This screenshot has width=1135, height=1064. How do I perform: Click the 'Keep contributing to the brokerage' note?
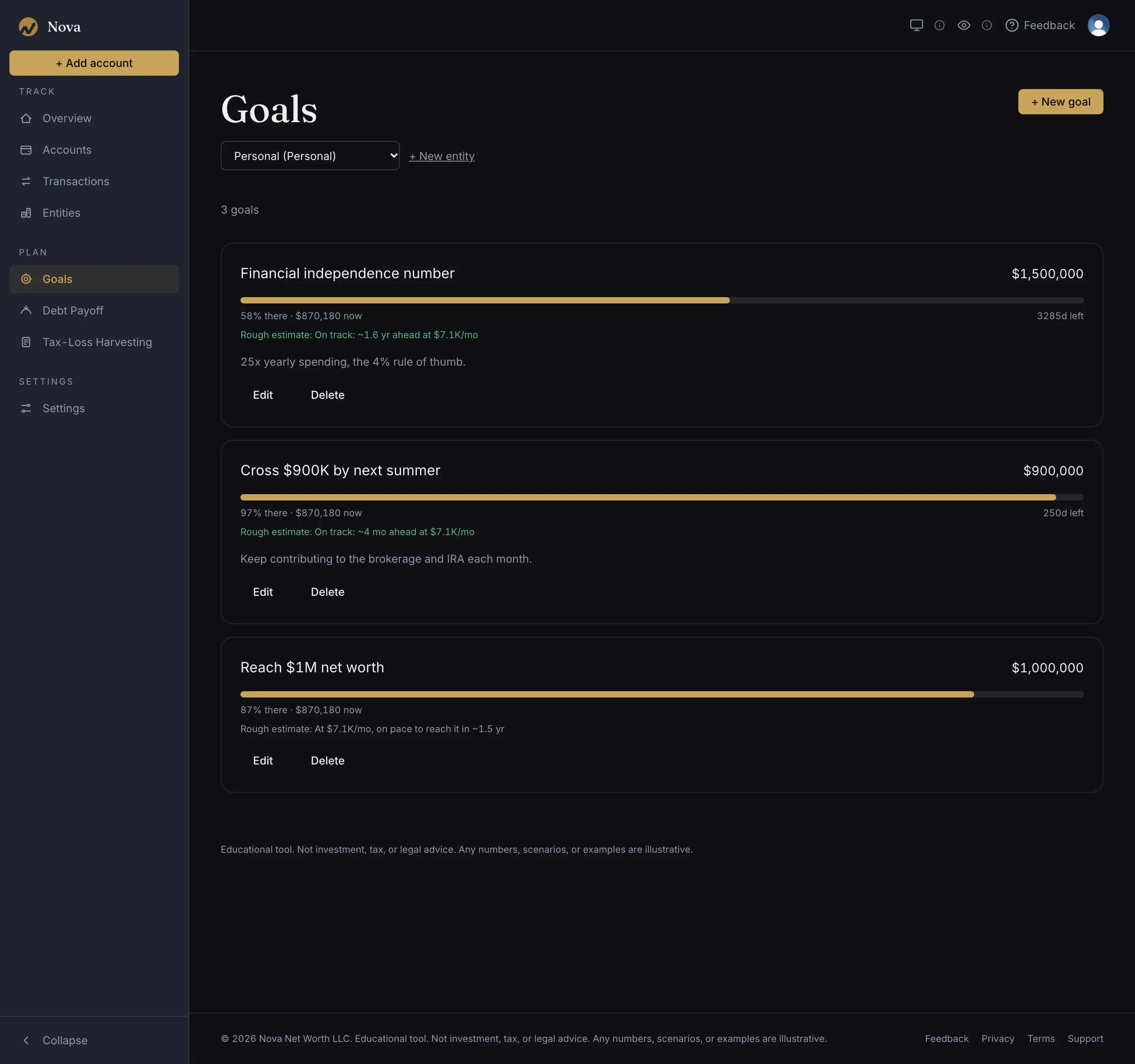(386, 558)
